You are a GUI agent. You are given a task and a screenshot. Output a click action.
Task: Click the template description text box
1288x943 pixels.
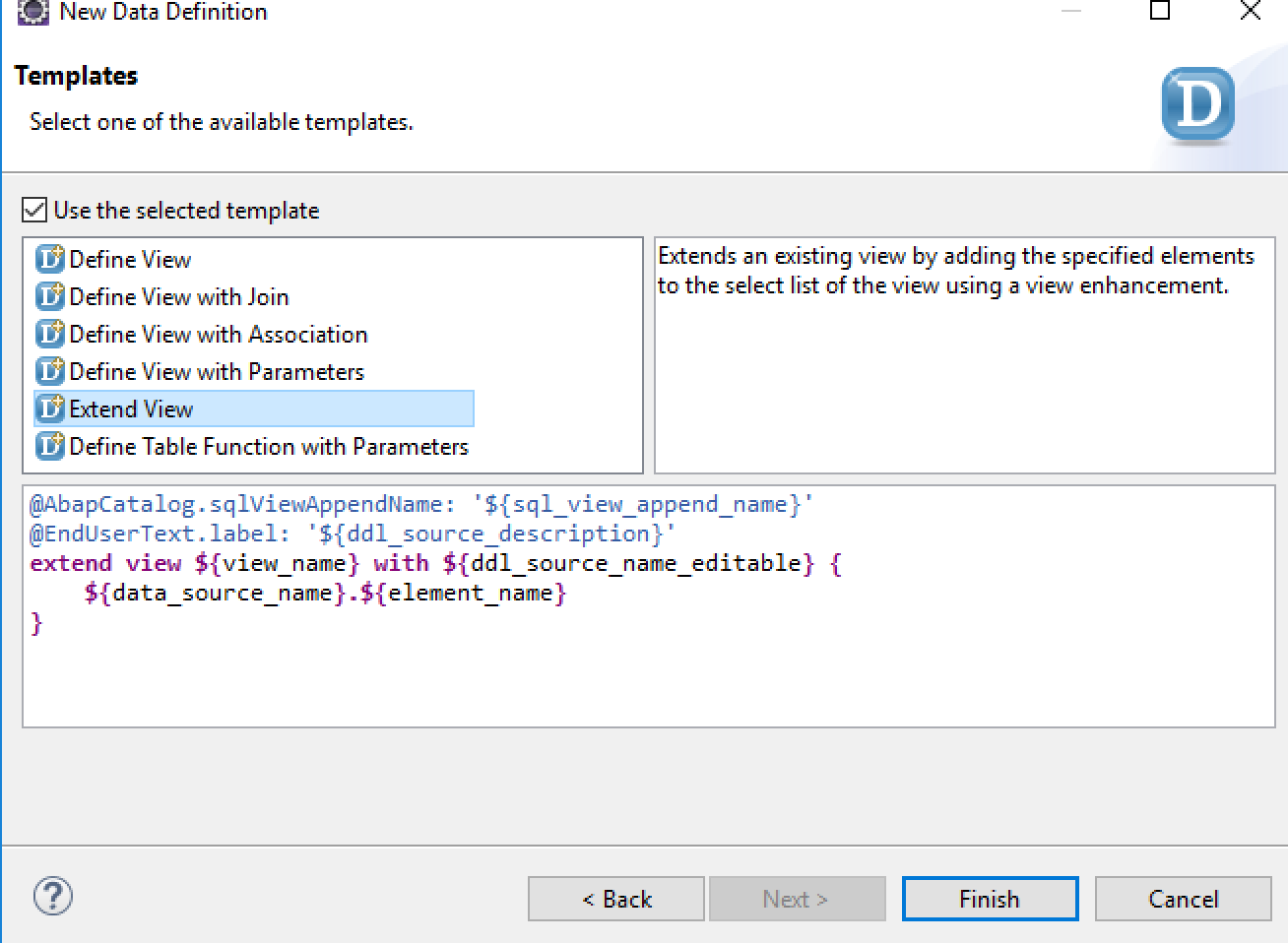point(965,355)
